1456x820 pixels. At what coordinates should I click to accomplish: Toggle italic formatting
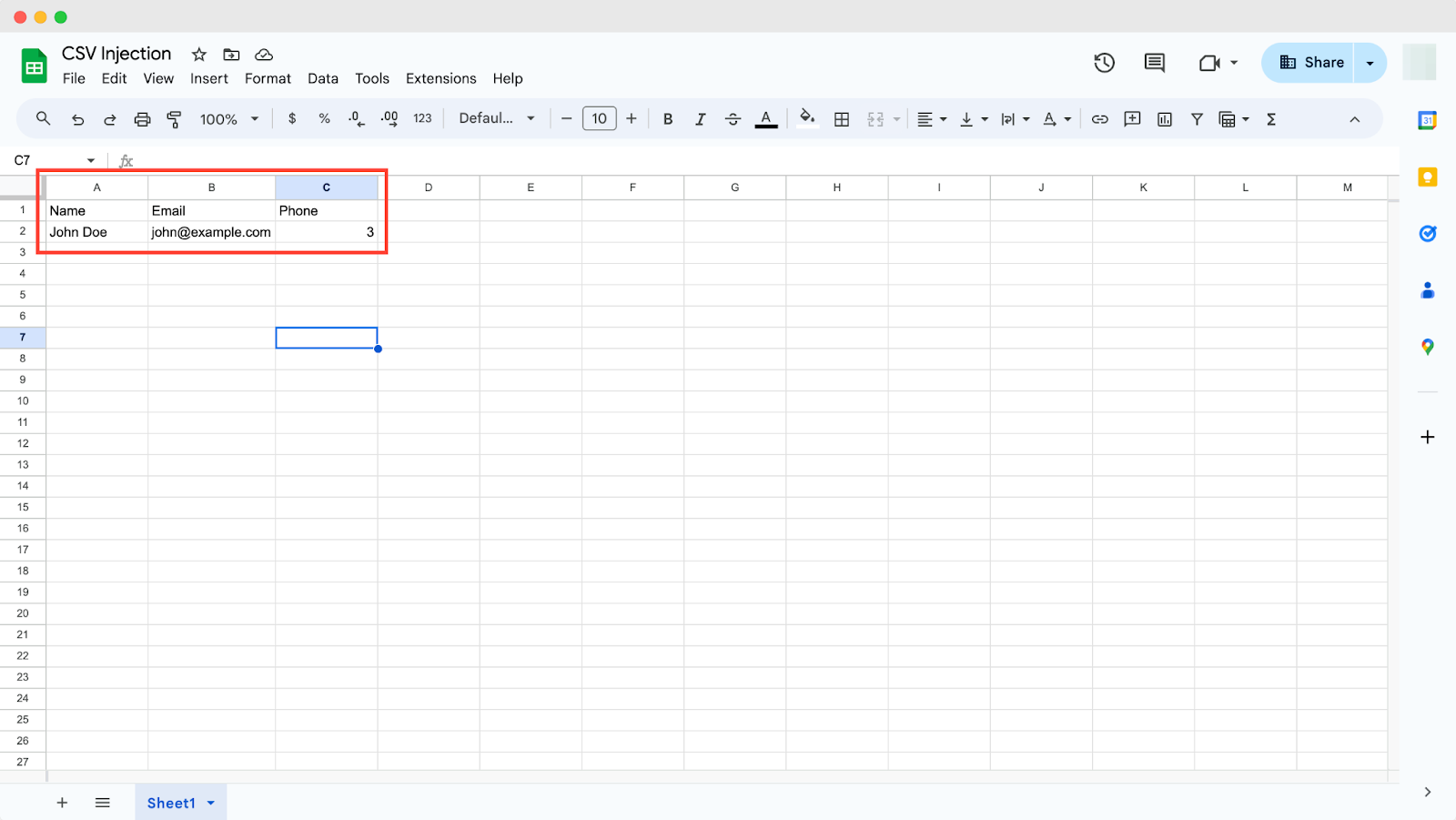[700, 118]
